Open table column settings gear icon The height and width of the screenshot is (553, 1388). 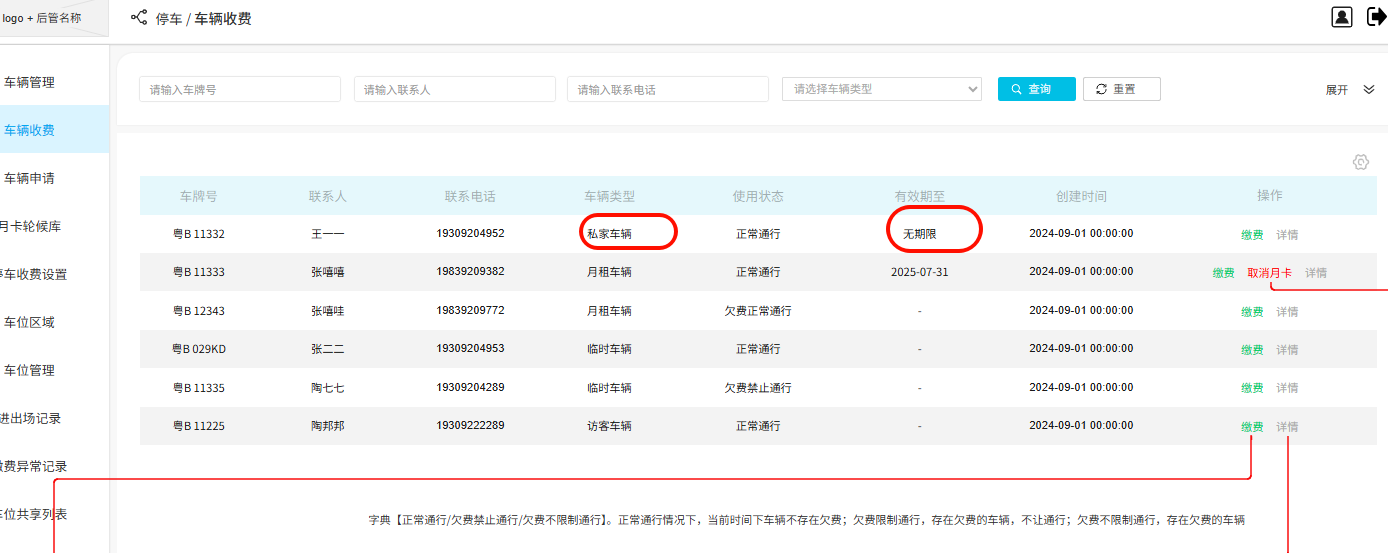(x=1360, y=162)
